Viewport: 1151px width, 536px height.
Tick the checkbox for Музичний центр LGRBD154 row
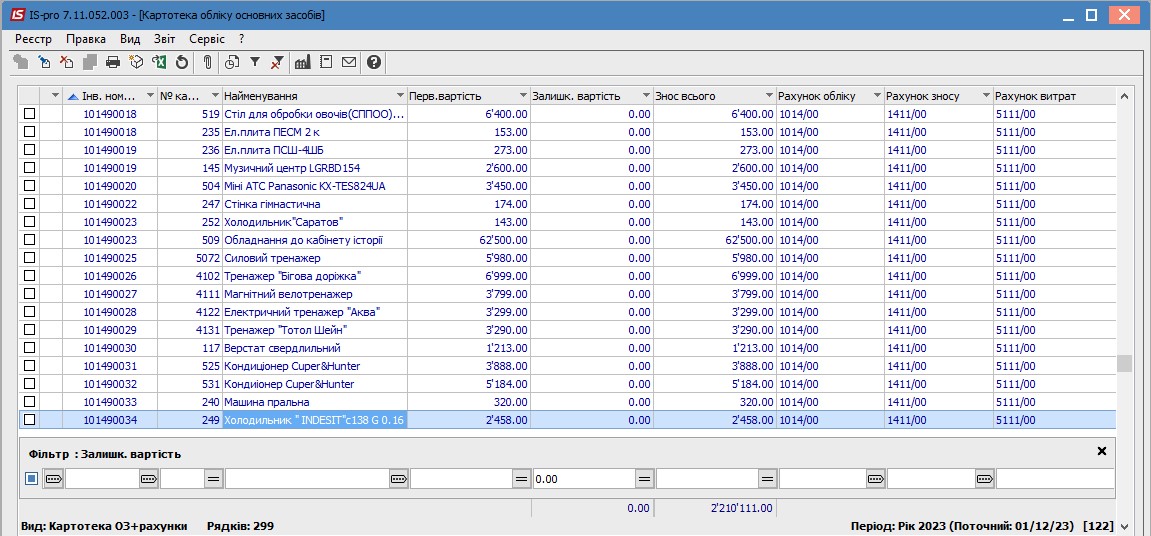pyautogui.click(x=29, y=167)
